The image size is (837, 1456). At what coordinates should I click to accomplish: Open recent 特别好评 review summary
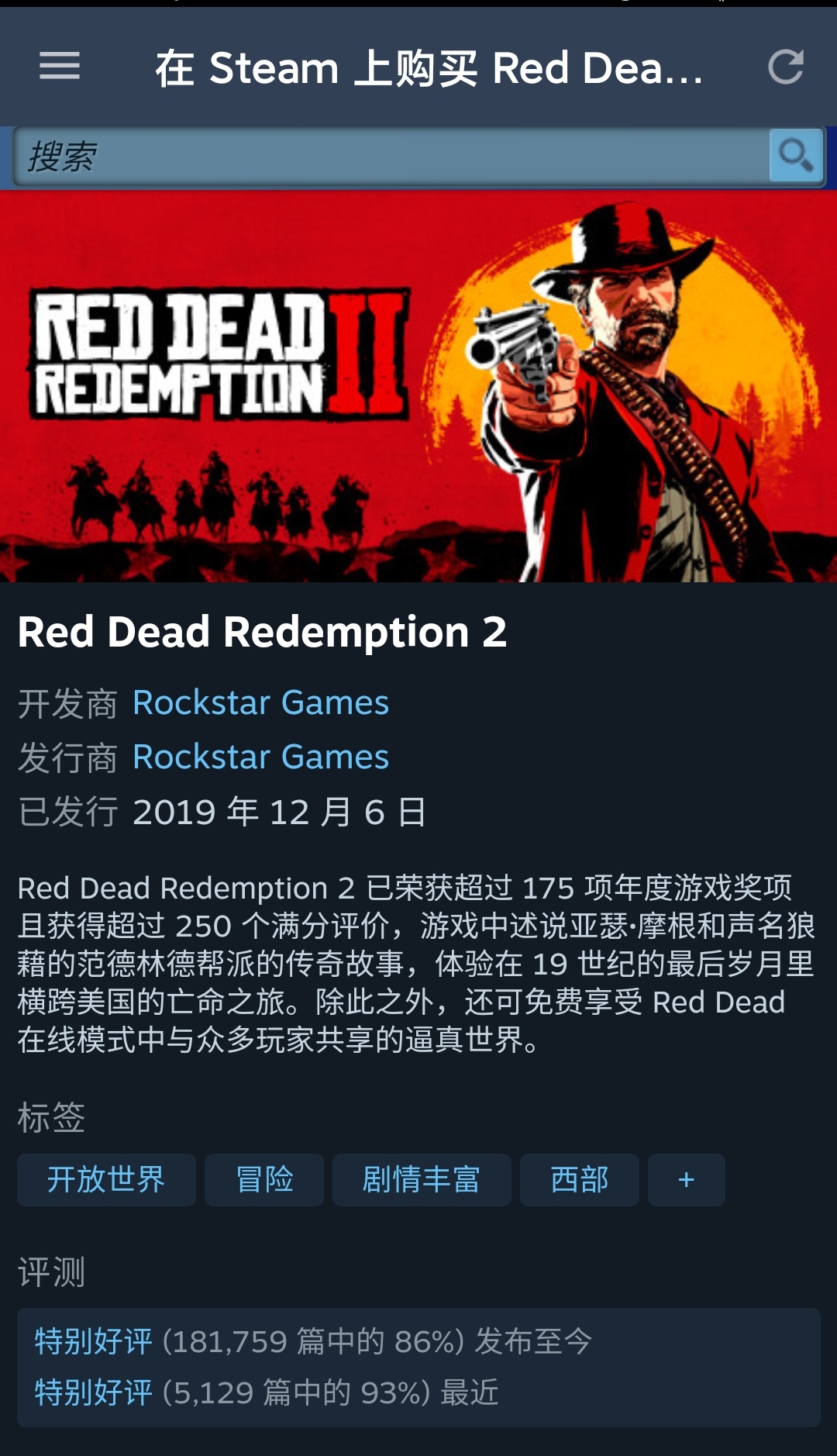[267, 1393]
